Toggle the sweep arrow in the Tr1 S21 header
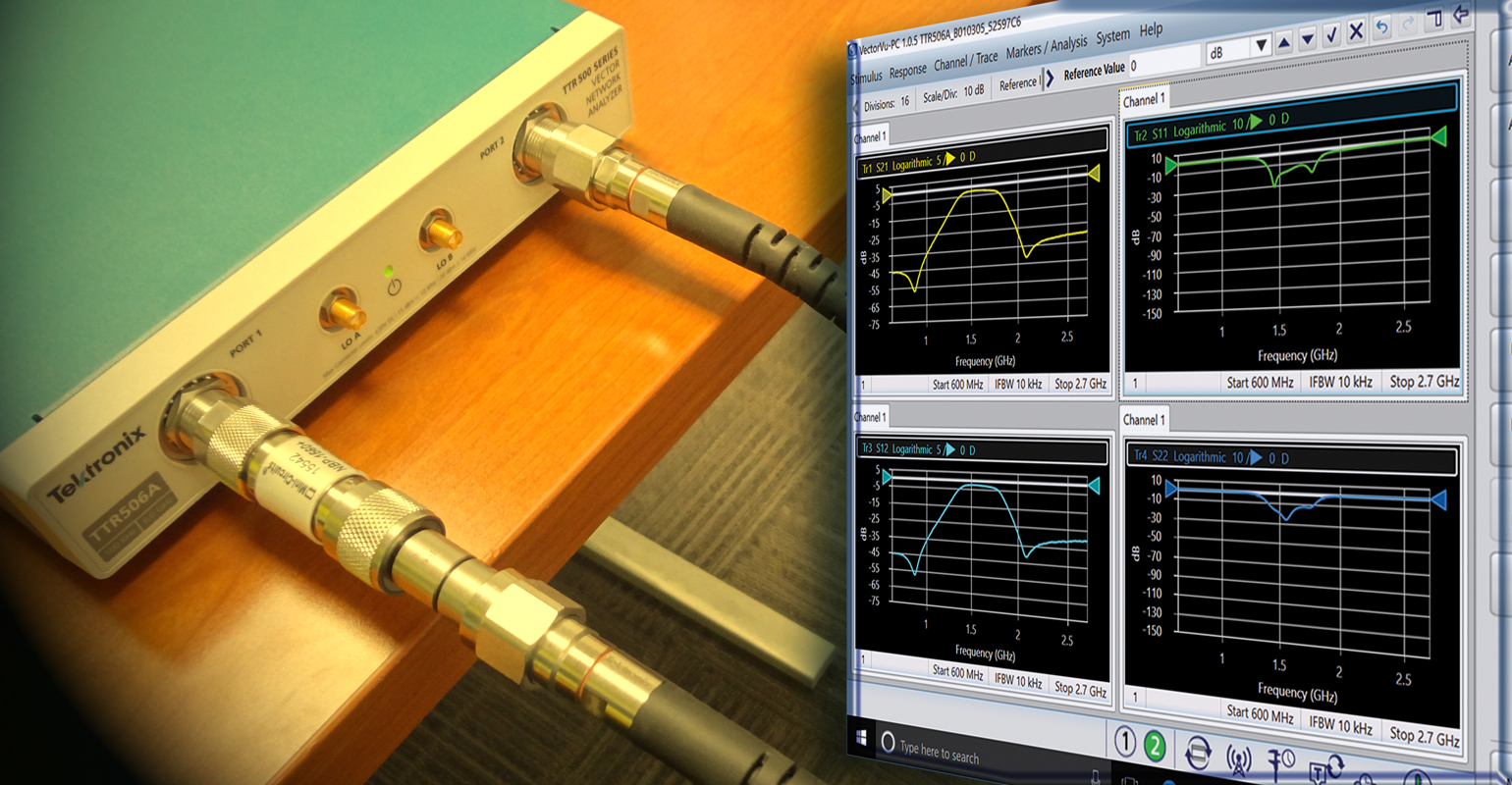 949,159
